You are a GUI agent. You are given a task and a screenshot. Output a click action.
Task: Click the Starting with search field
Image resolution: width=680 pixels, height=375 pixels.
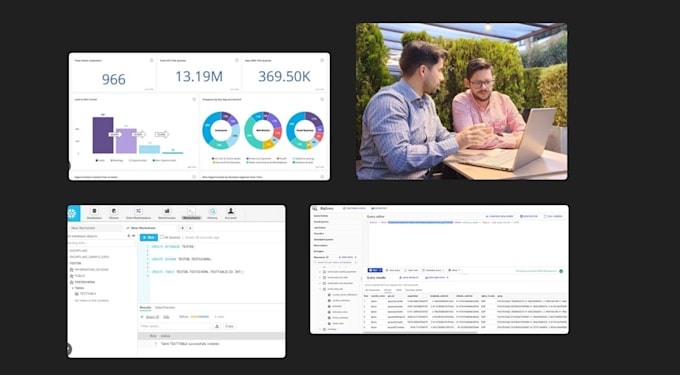tap(101, 243)
